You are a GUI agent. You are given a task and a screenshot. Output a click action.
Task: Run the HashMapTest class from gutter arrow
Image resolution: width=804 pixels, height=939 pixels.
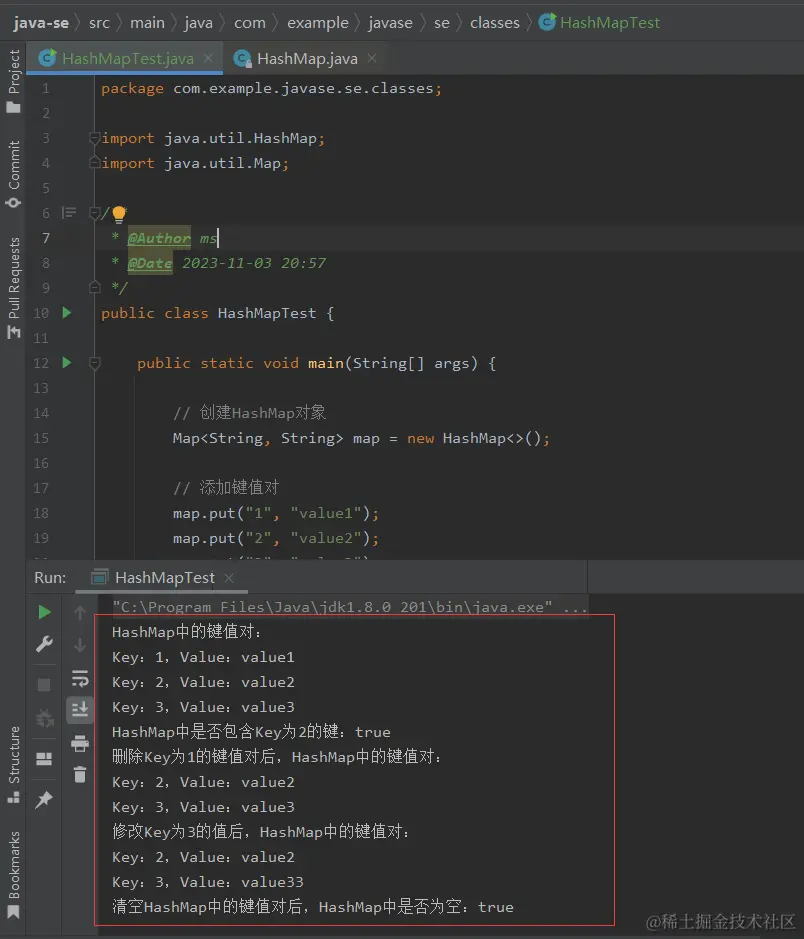(66, 313)
